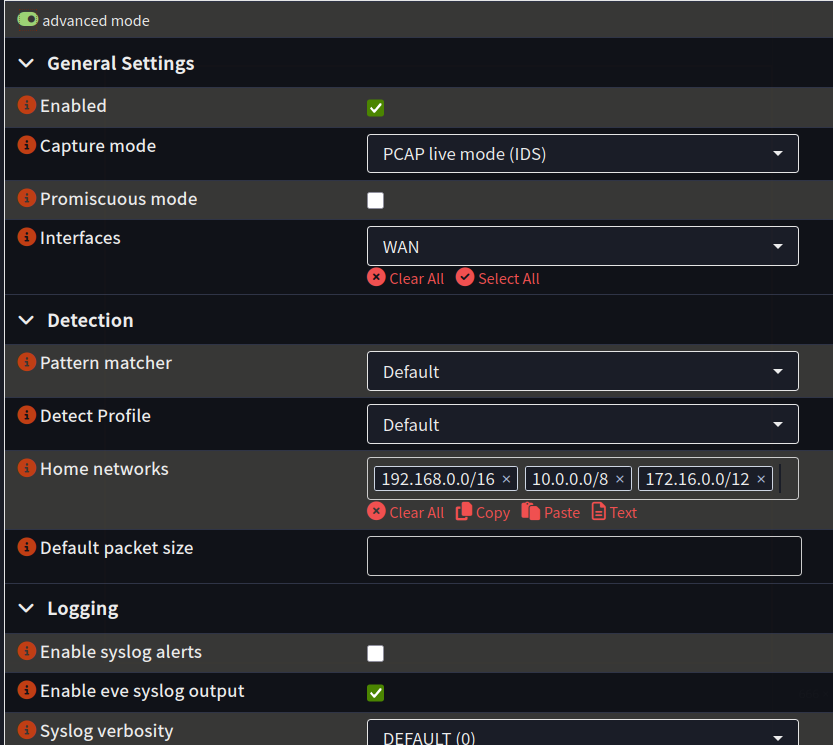Show help info for Promiscuous mode
833x745 pixels.
pyautogui.click(x=27, y=198)
